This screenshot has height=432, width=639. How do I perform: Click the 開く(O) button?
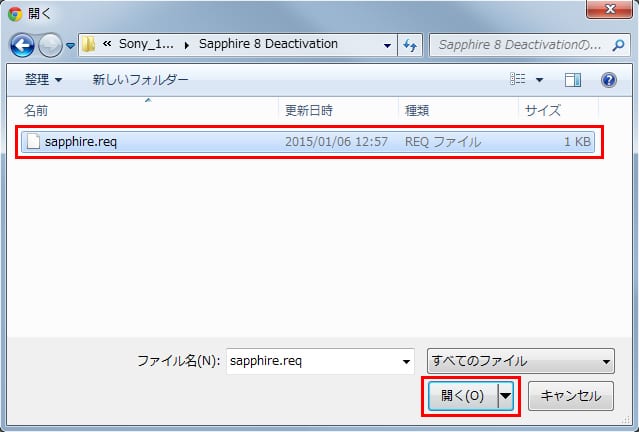[463, 395]
